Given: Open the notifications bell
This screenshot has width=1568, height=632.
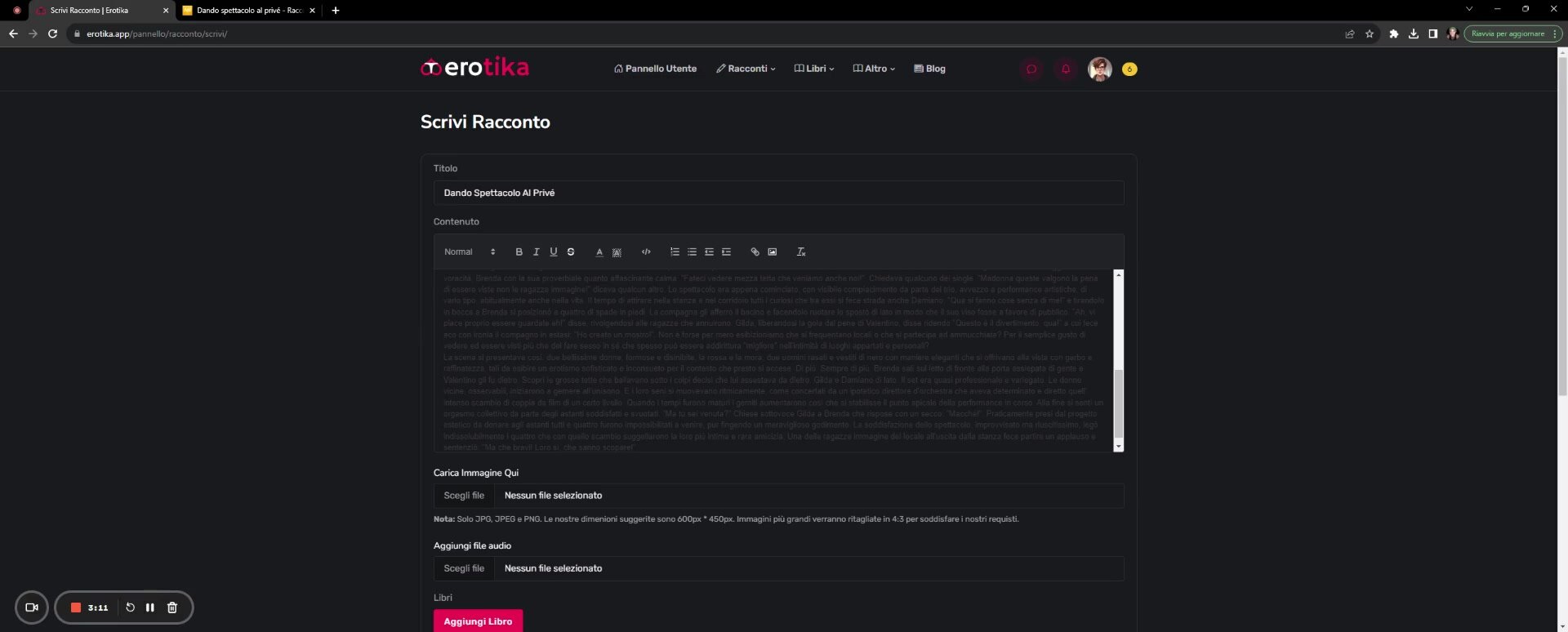Looking at the screenshot, I should coord(1066,69).
